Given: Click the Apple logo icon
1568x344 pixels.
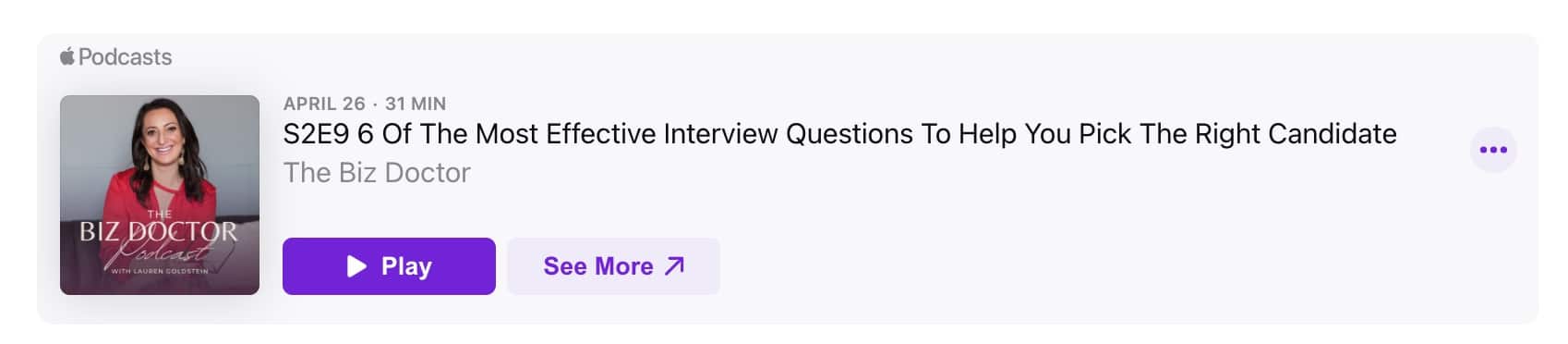Looking at the screenshot, I should (x=67, y=56).
